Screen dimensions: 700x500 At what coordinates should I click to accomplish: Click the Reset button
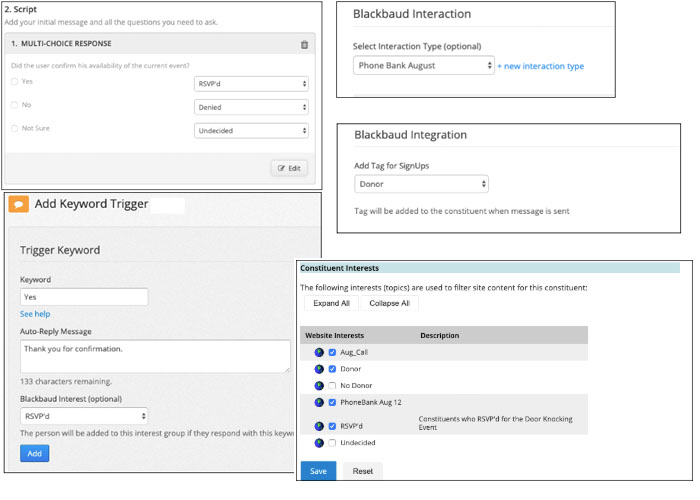tap(362, 471)
